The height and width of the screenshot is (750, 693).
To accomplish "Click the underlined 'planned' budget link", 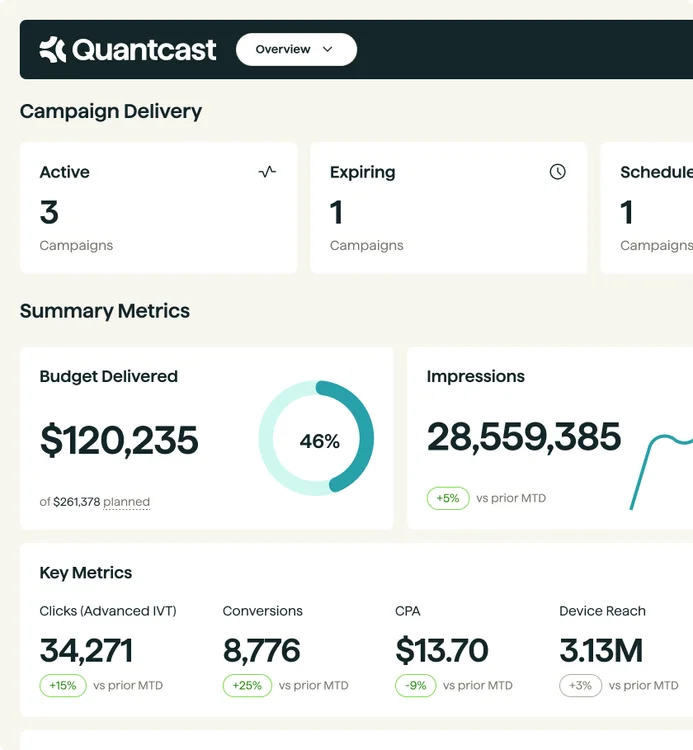I will coord(126,502).
